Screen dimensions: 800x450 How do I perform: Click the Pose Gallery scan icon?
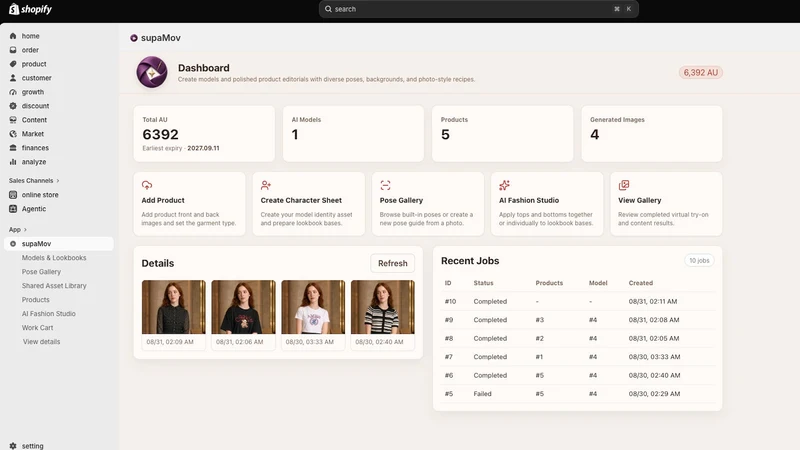tap(385, 185)
